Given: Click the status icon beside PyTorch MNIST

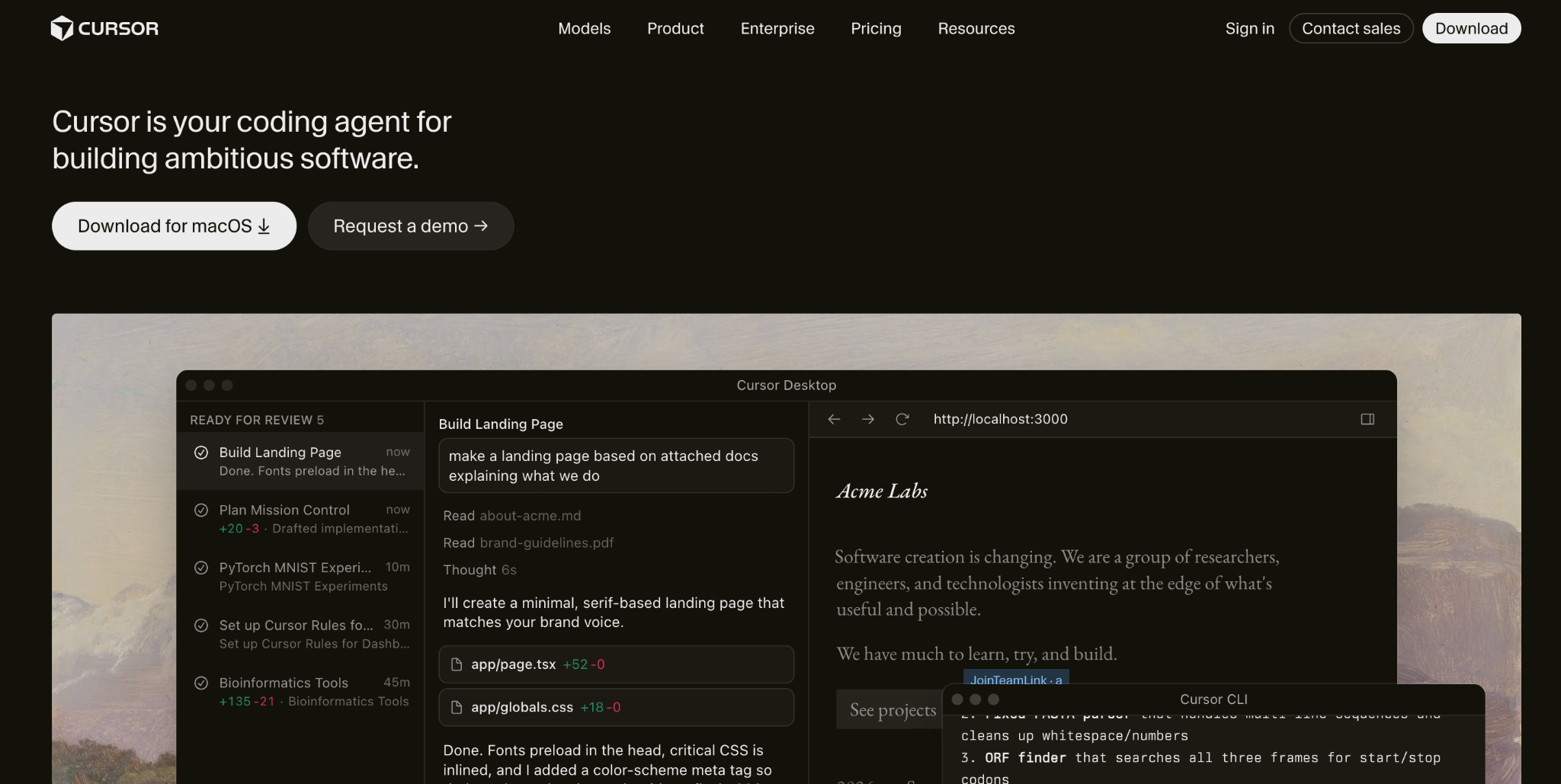Looking at the screenshot, I should (x=201, y=568).
